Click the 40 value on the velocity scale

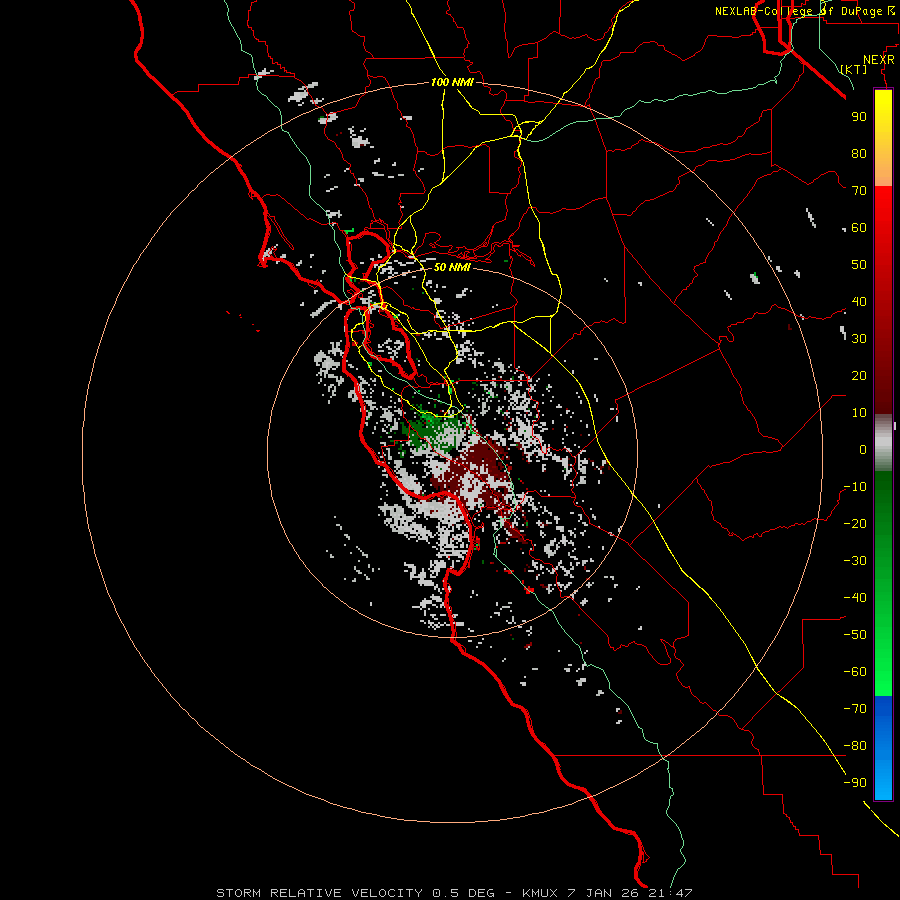(x=859, y=301)
